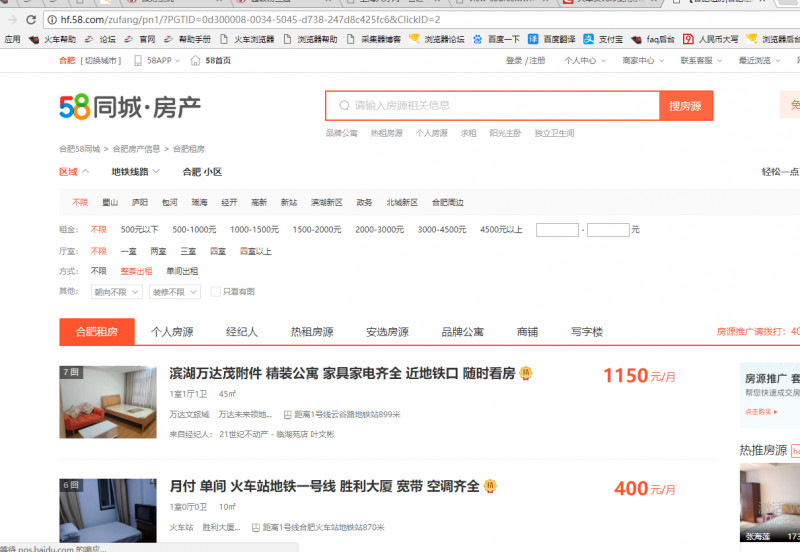The width and height of the screenshot is (800, 552).
Task: Switch to the 经纪人 tab
Action: coord(242,332)
